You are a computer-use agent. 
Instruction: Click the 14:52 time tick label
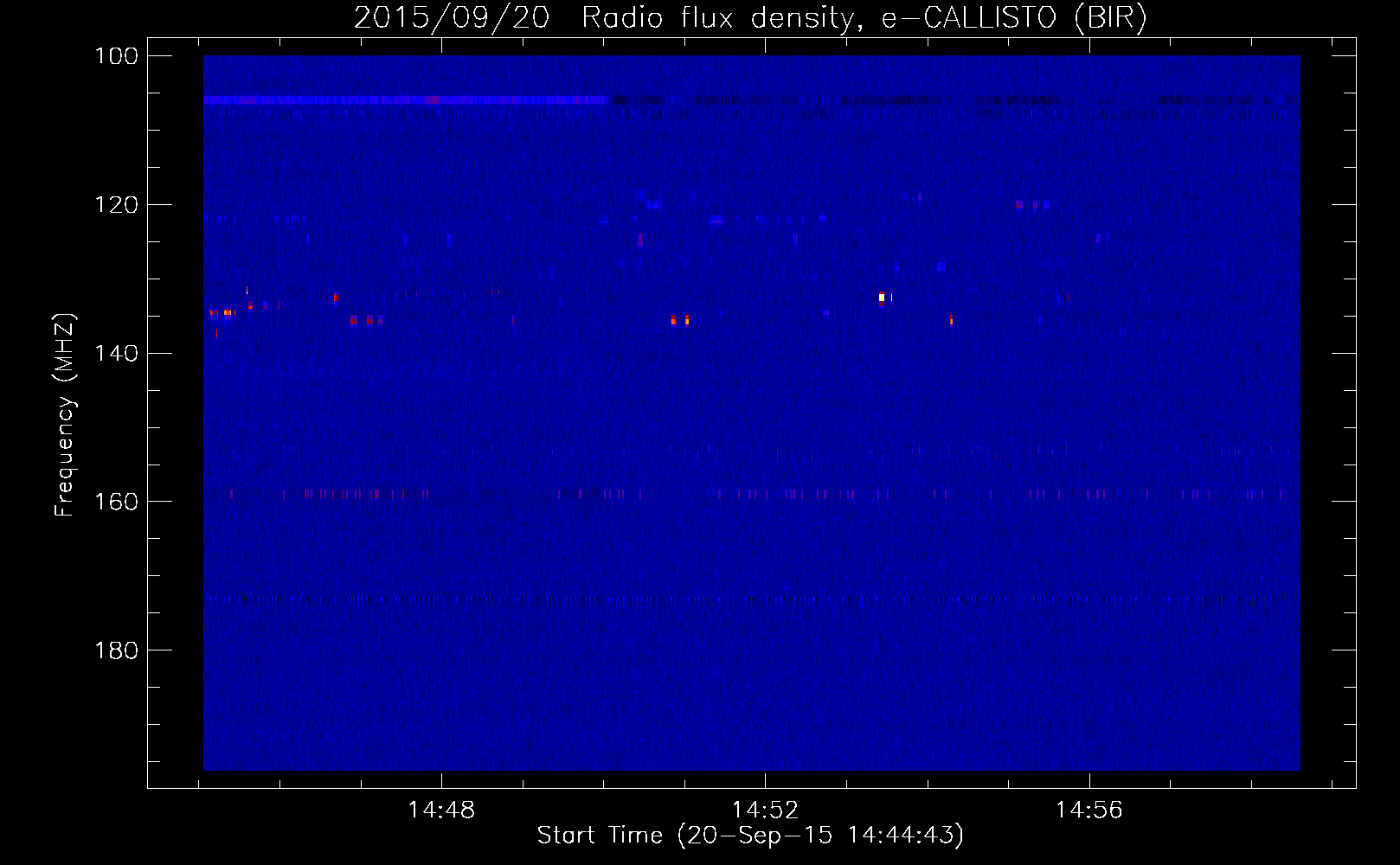click(765, 811)
